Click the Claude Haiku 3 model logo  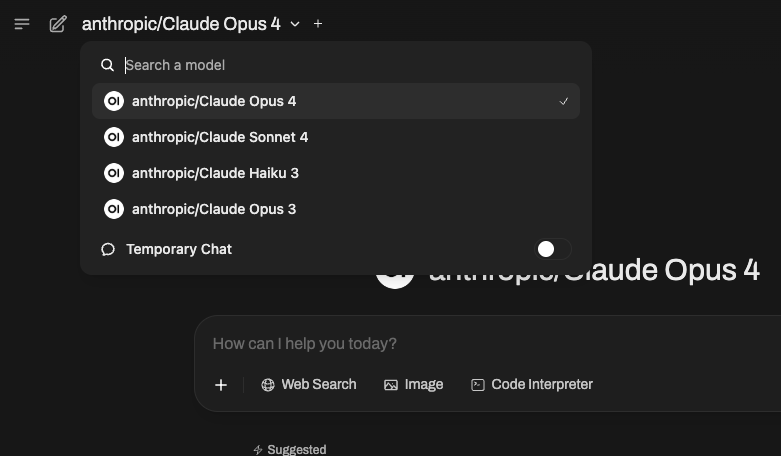[114, 173]
